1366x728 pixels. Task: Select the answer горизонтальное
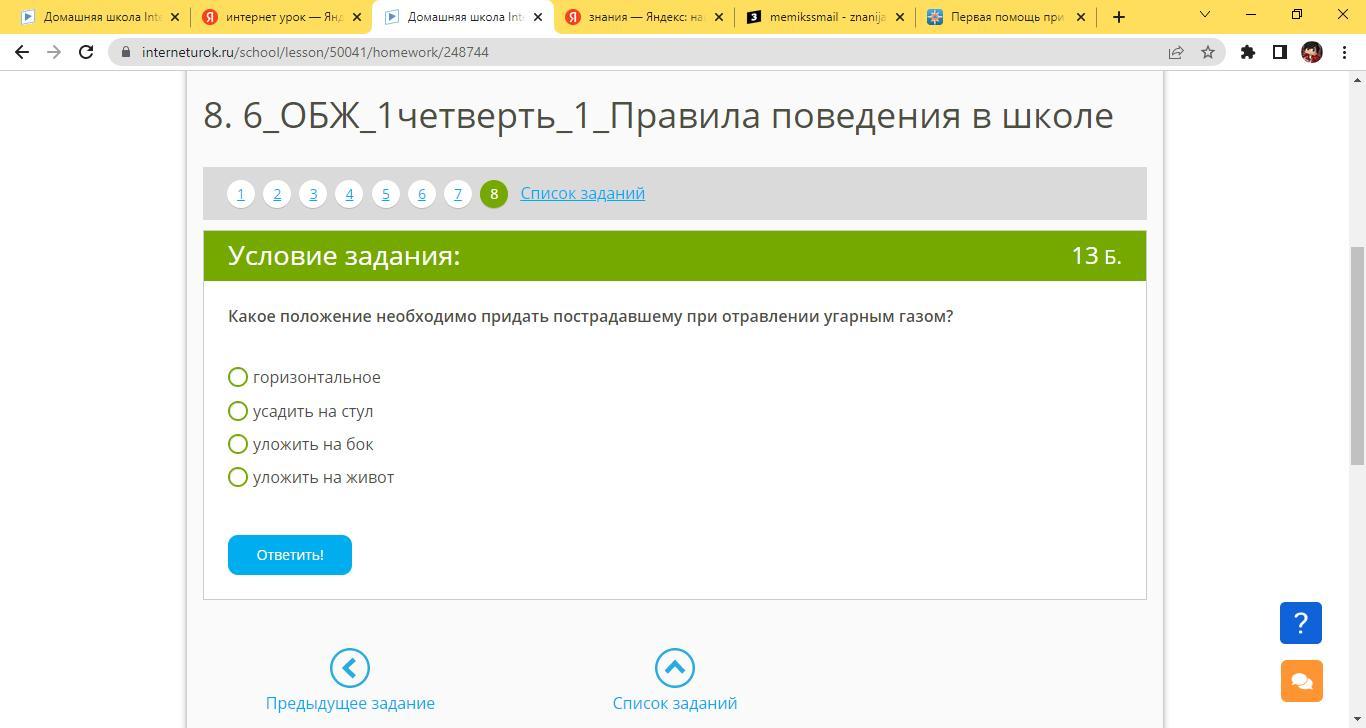coord(238,377)
